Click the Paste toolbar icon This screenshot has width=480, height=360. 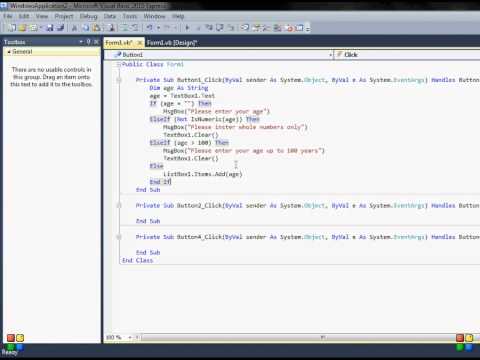point(96,28)
